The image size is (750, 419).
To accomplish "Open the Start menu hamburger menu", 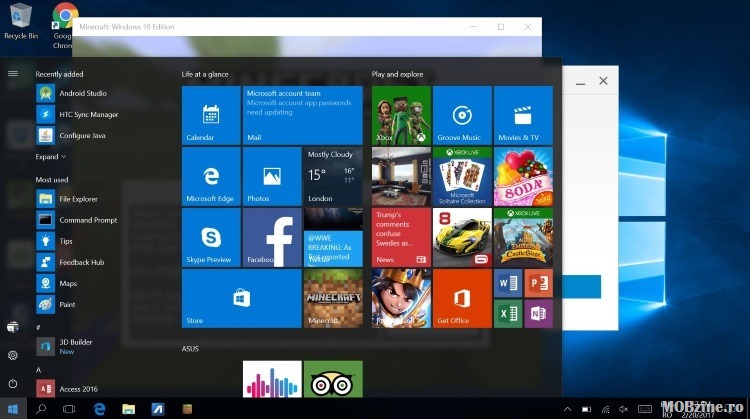I will pyautogui.click(x=13, y=74).
